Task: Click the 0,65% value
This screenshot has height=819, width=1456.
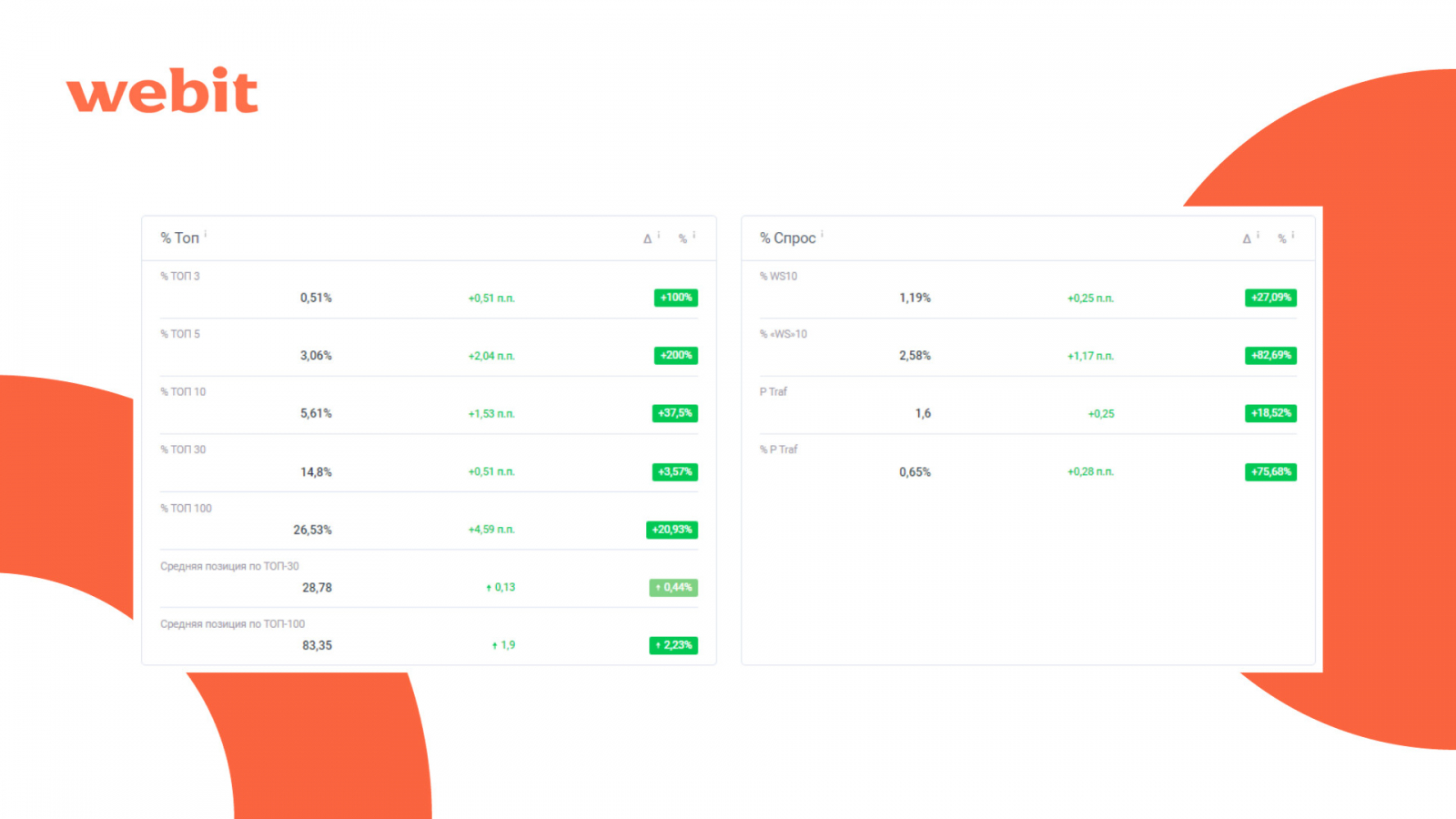Action: [915, 472]
